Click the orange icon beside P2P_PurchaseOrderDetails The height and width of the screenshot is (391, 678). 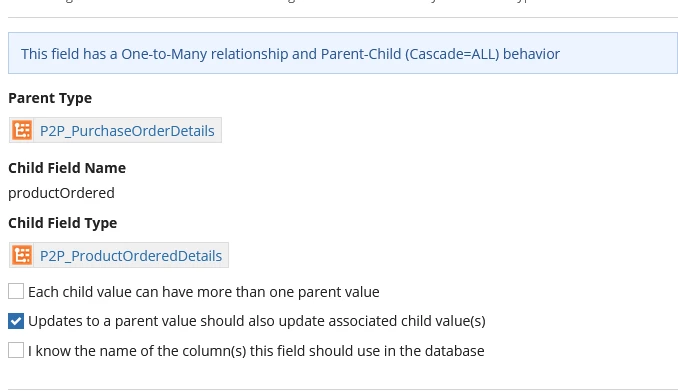(x=22, y=130)
